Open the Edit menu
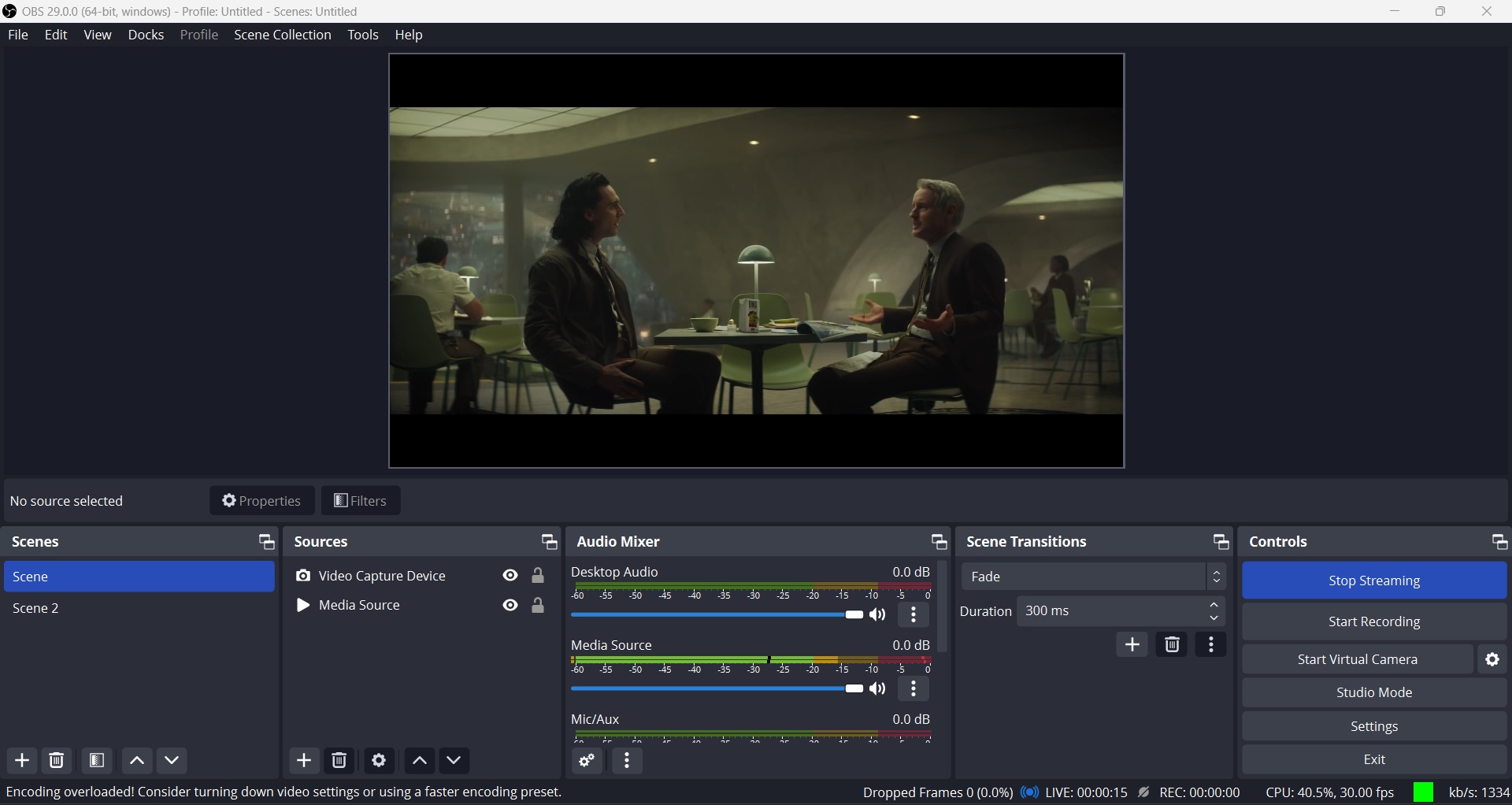The width and height of the screenshot is (1512, 805). pos(56,35)
